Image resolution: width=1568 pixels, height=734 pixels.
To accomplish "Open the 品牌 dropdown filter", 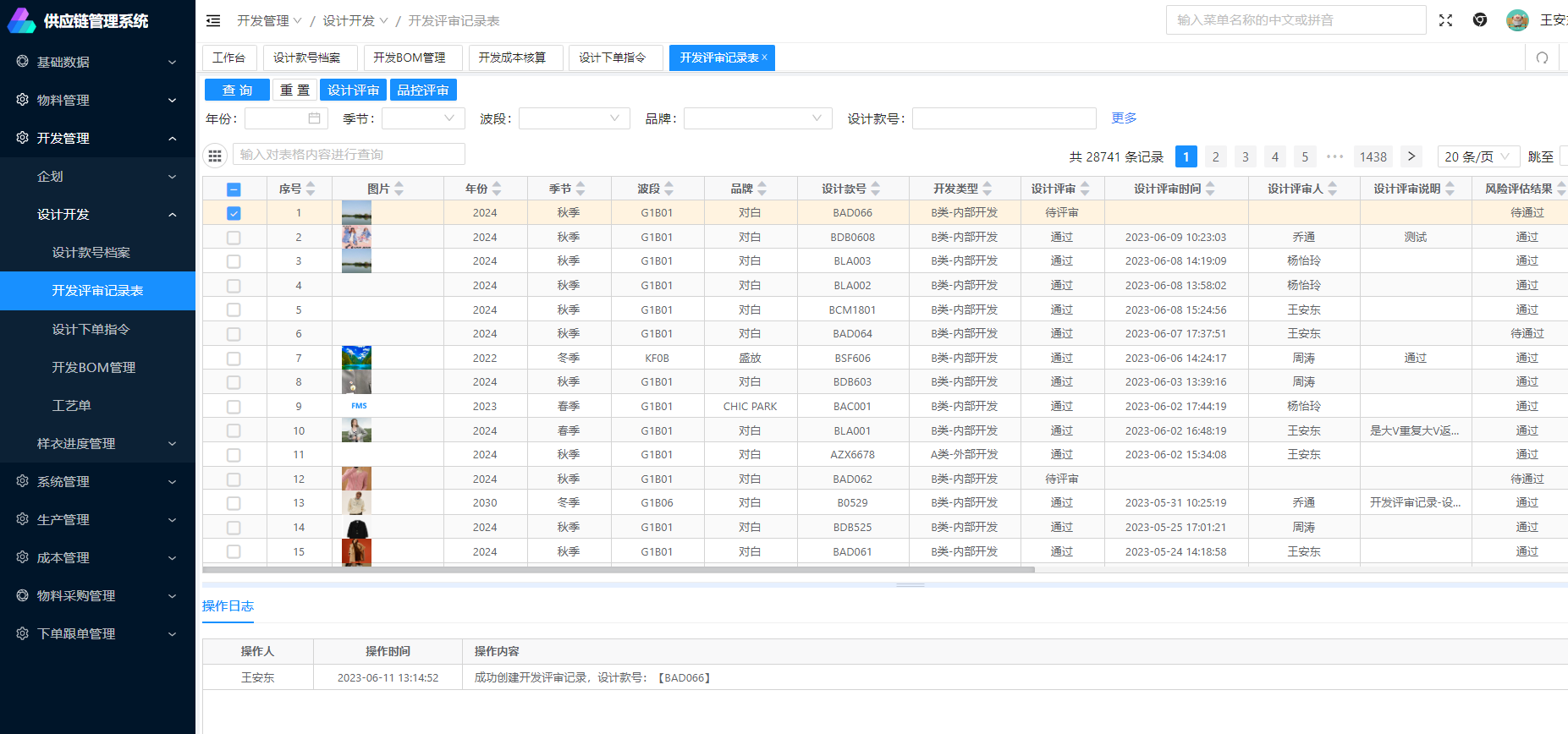I will point(757,118).
